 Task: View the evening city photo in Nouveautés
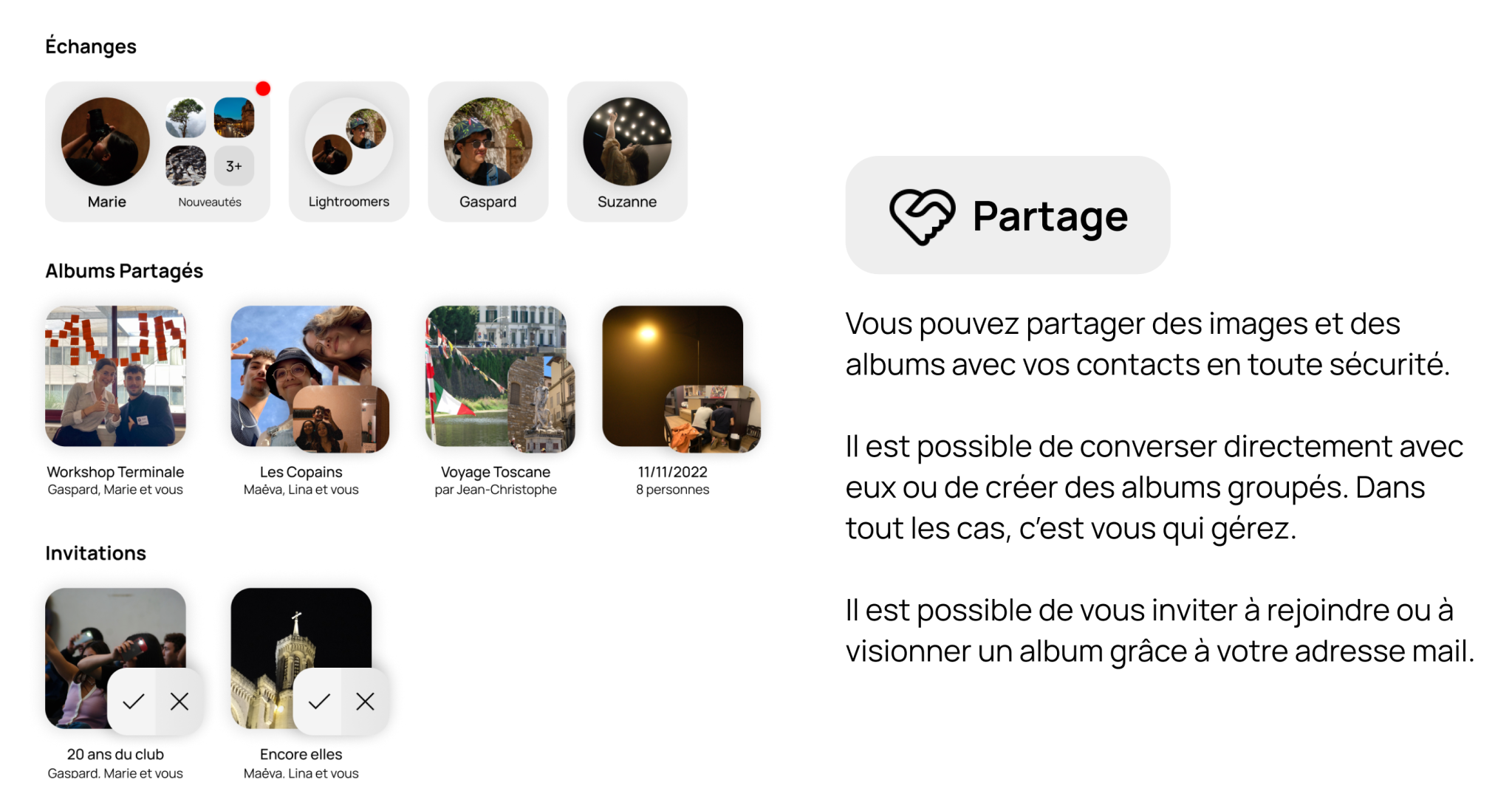click(234, 117)
